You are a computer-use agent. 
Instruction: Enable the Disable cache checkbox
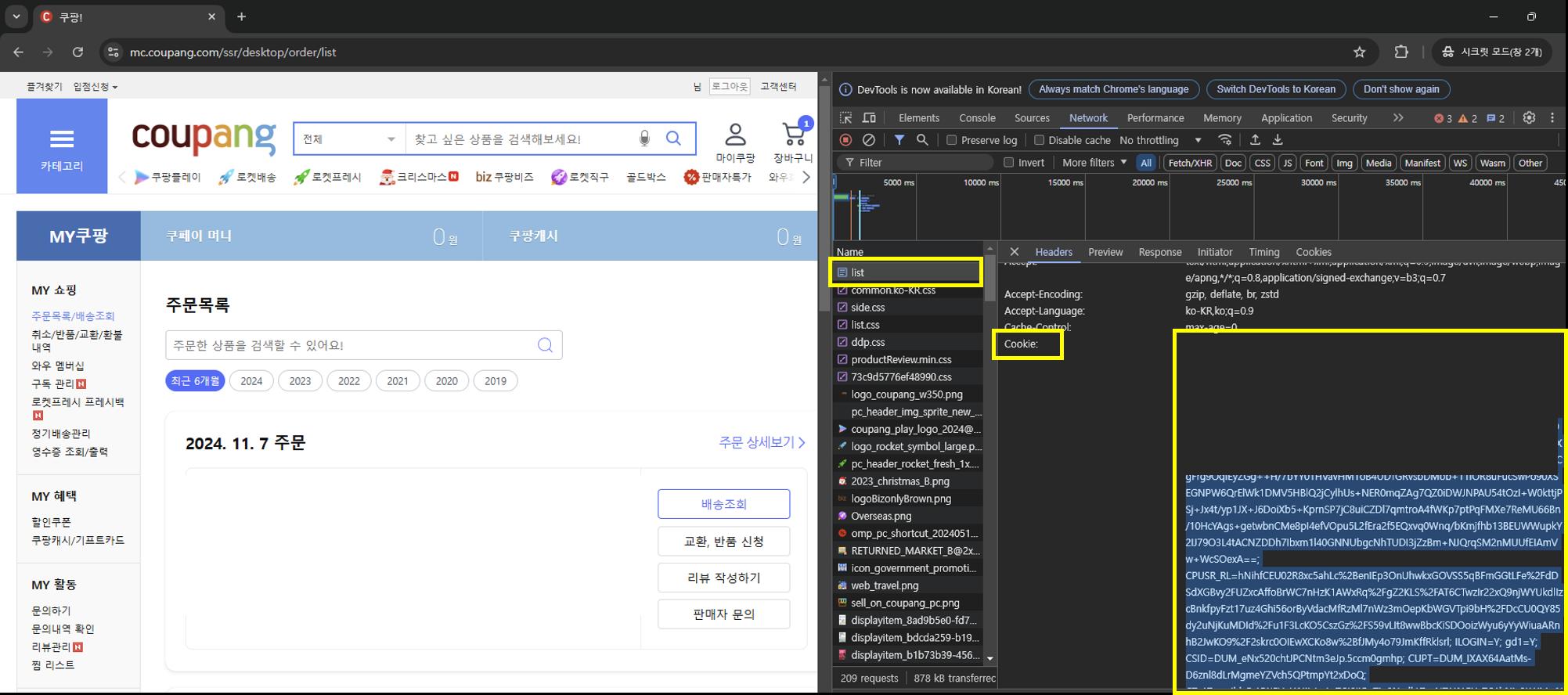[1039, 140]
